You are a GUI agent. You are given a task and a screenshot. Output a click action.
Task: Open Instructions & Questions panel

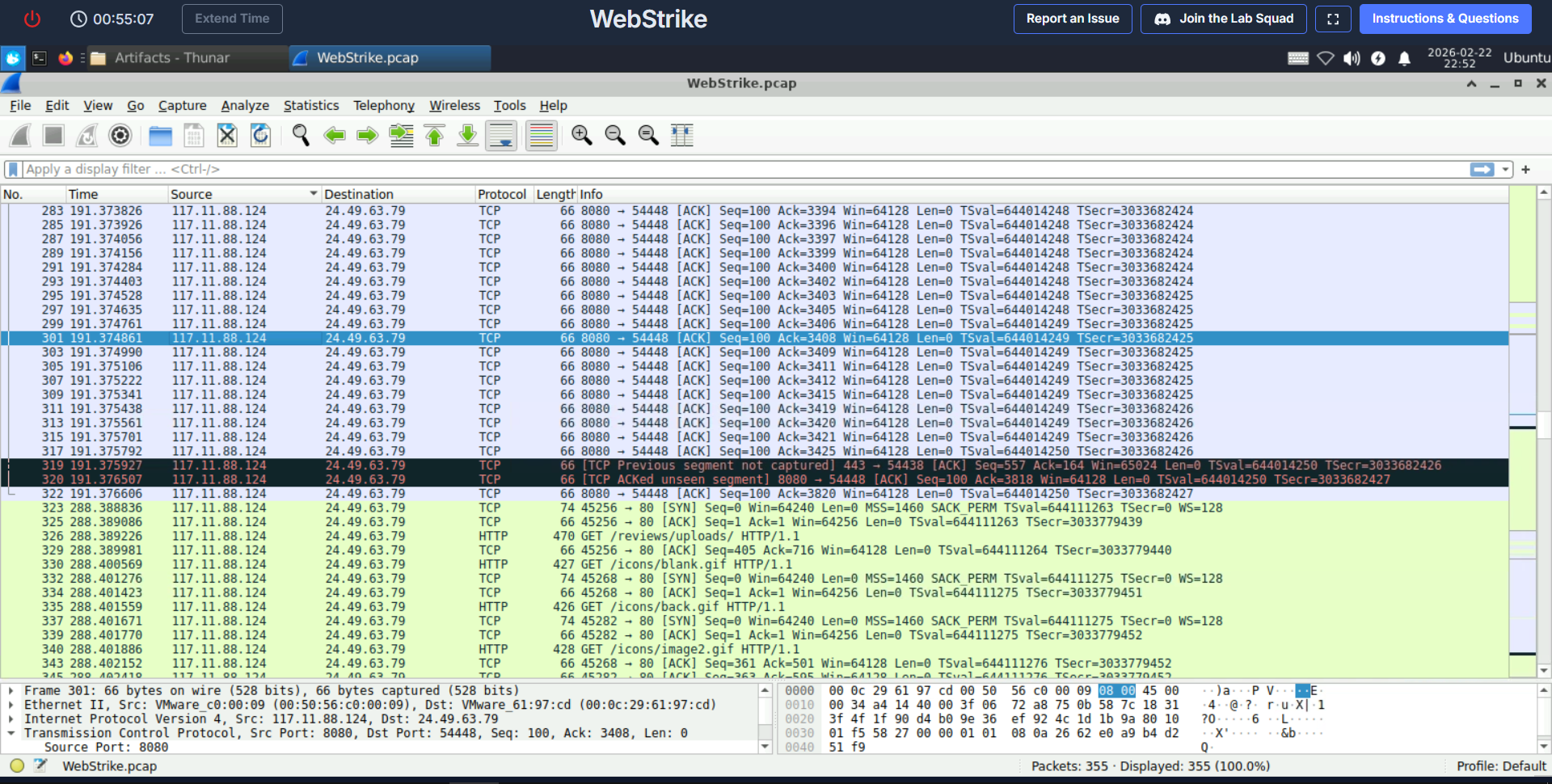(x=1444, y=19)
